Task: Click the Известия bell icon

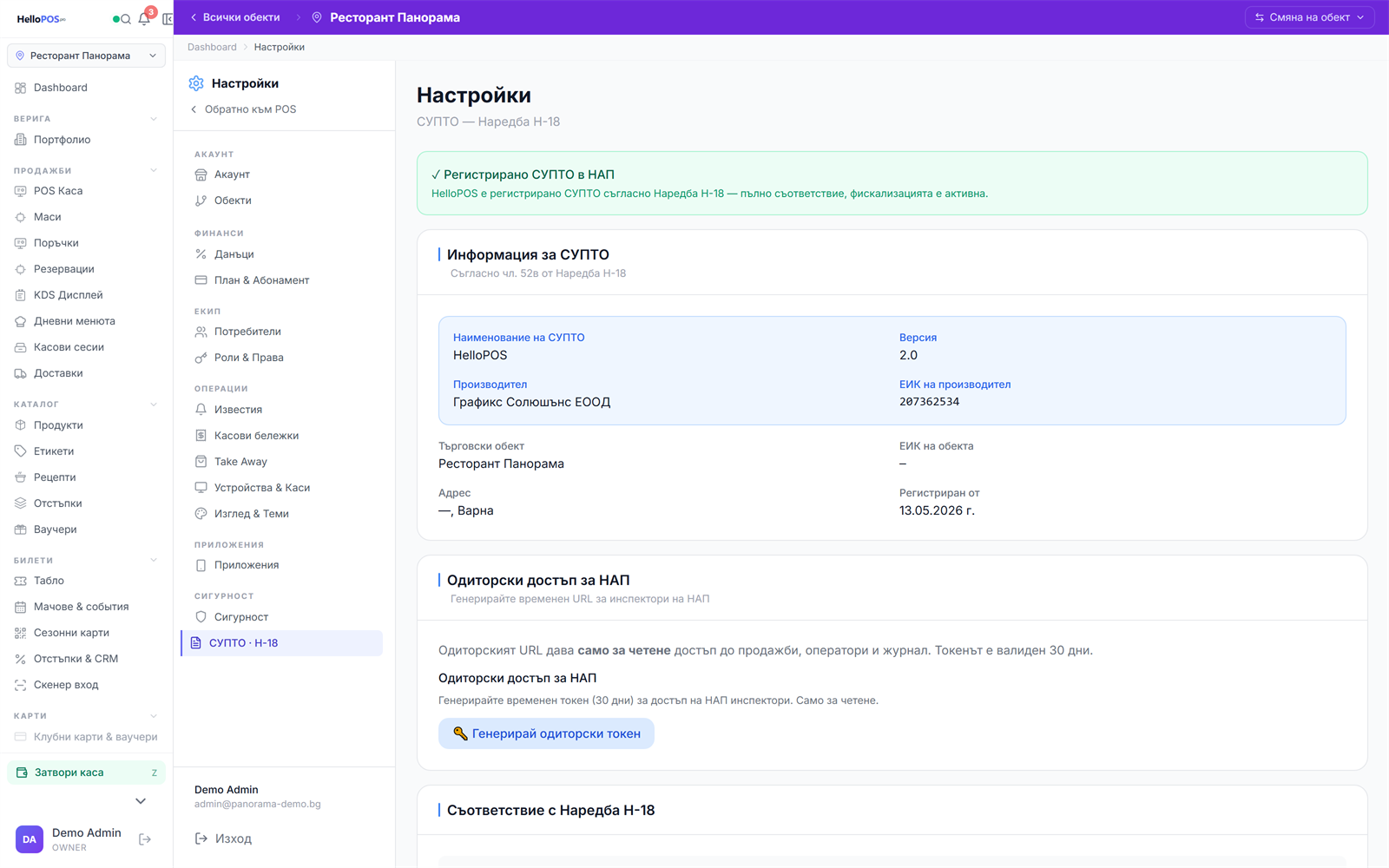Action: click(x=201, y=410)
